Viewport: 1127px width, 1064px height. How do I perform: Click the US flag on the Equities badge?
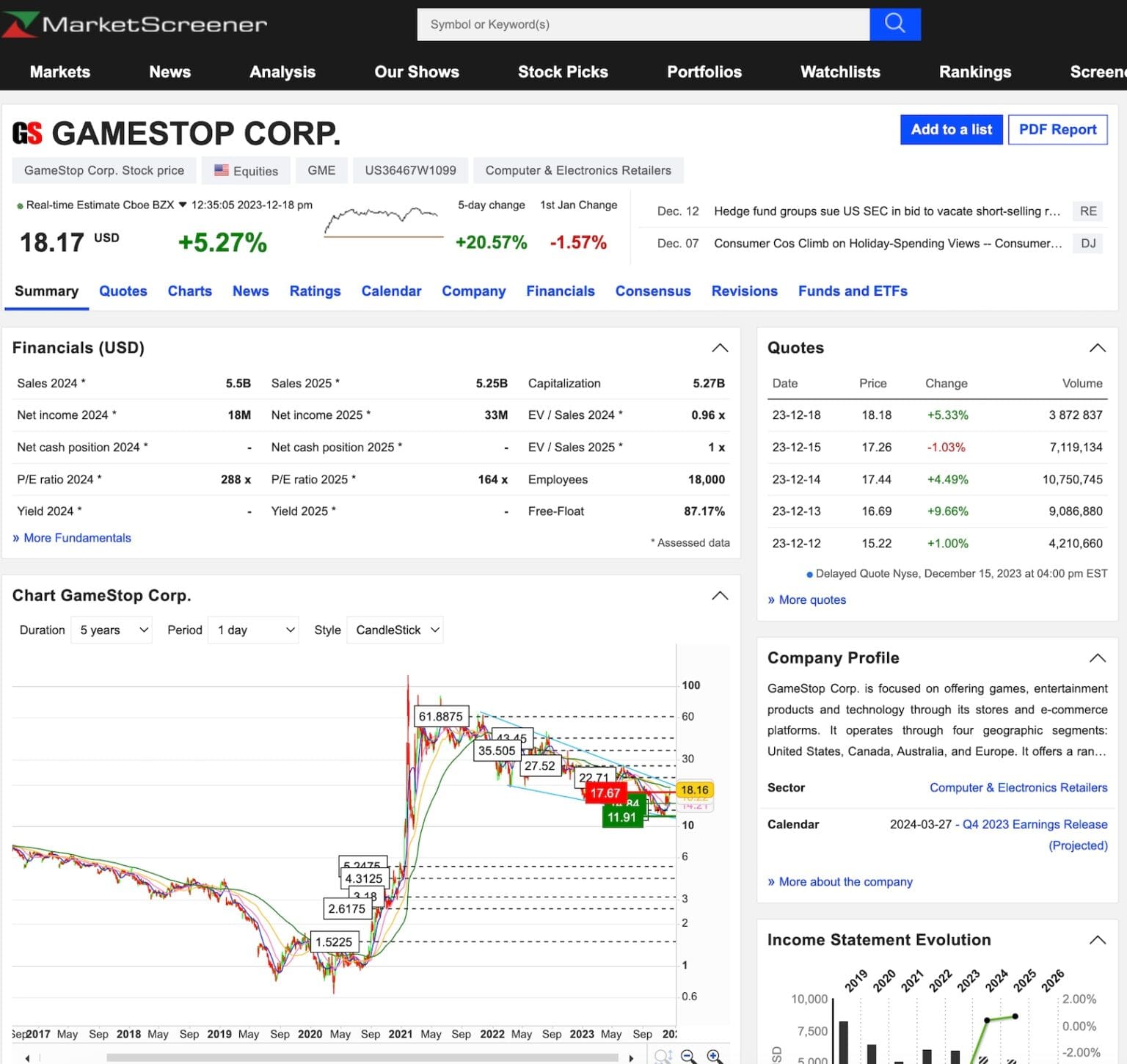(x=221, y=170)
